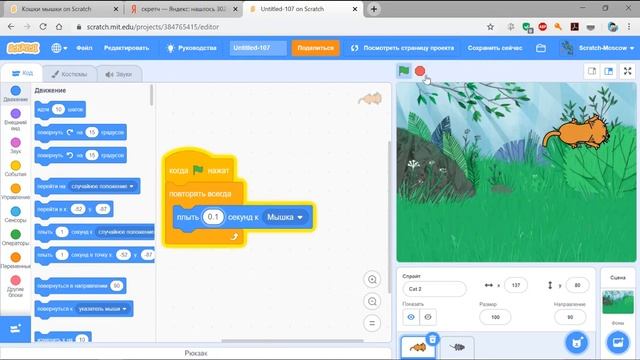Screen dimensions: 640x360
Task: Open the Руководства tutorials
Action: tap(192, 48)
